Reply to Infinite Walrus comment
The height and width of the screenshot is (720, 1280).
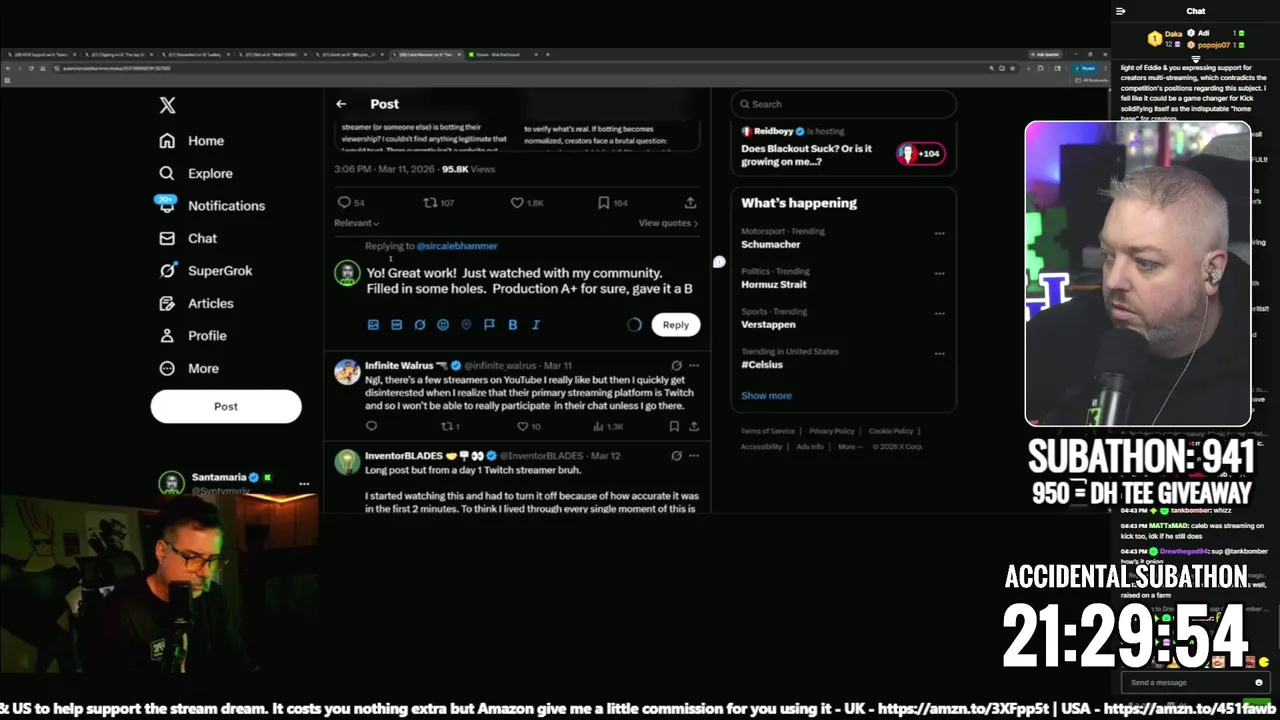pyautogui.click(x=371, y=426)
